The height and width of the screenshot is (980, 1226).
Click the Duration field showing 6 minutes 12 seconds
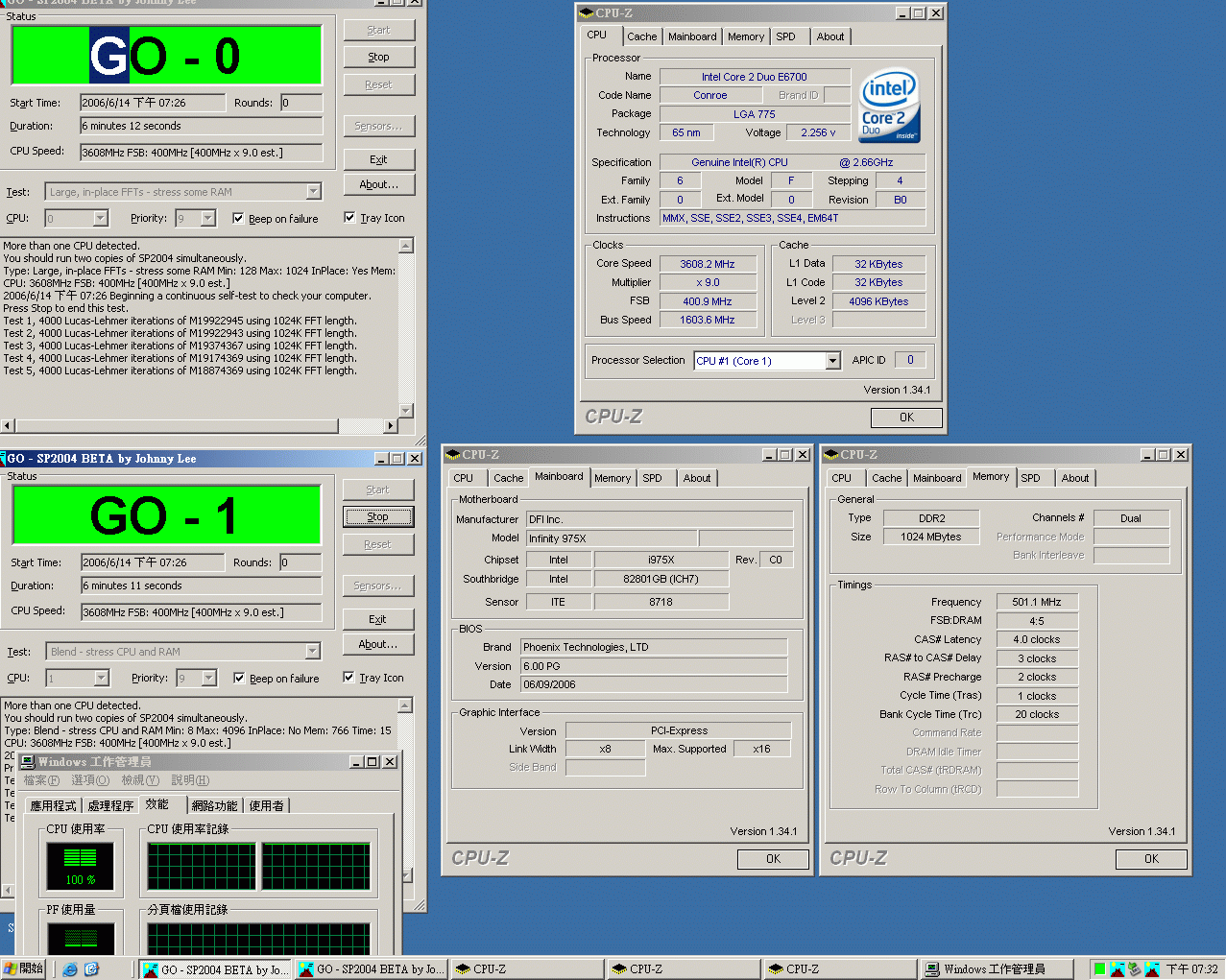point(201,126)
